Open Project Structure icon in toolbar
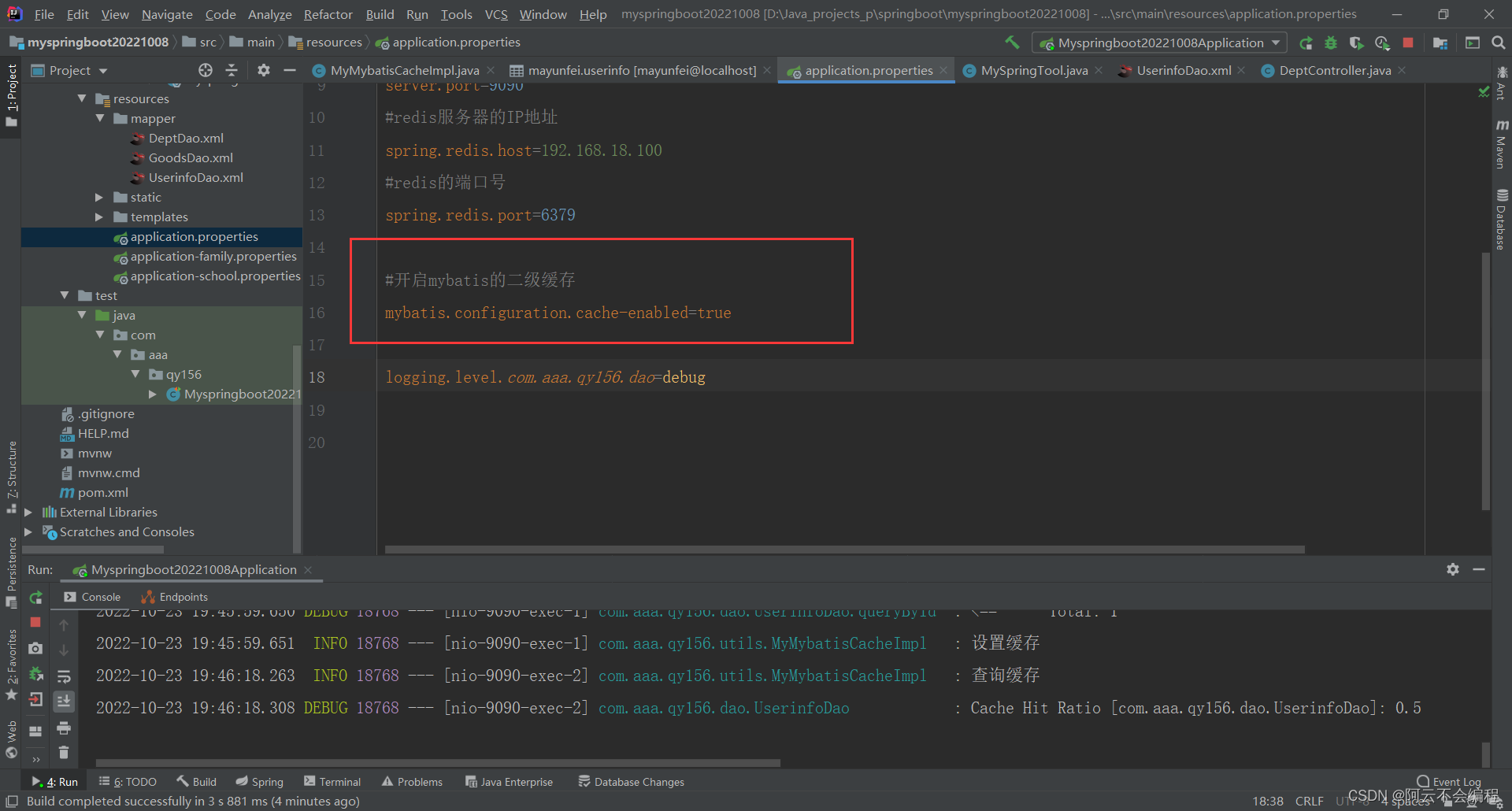1512x811 pixels. (1440, 43)
